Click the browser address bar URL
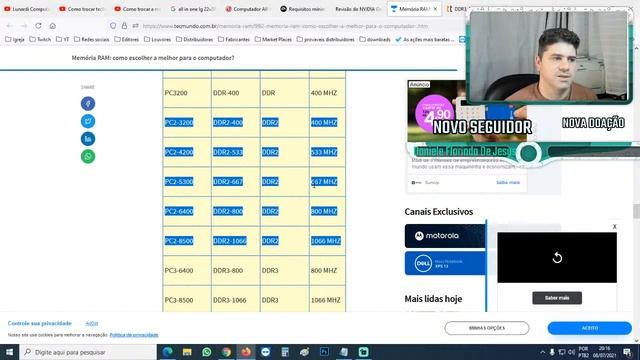The width and height of the screenshot is (640, 360). pos(285,26)
